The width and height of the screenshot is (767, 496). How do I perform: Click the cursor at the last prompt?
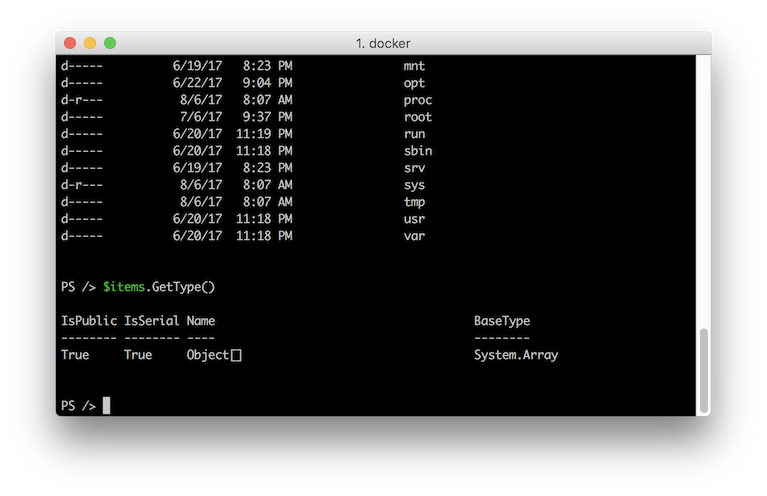[x=107, y=406]
